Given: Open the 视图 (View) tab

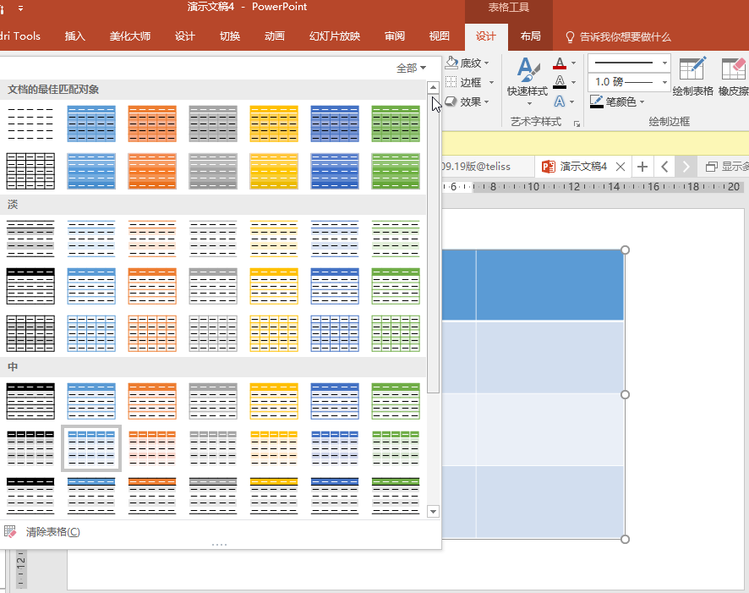Looking at the screenshot, I should click(439, 36).
